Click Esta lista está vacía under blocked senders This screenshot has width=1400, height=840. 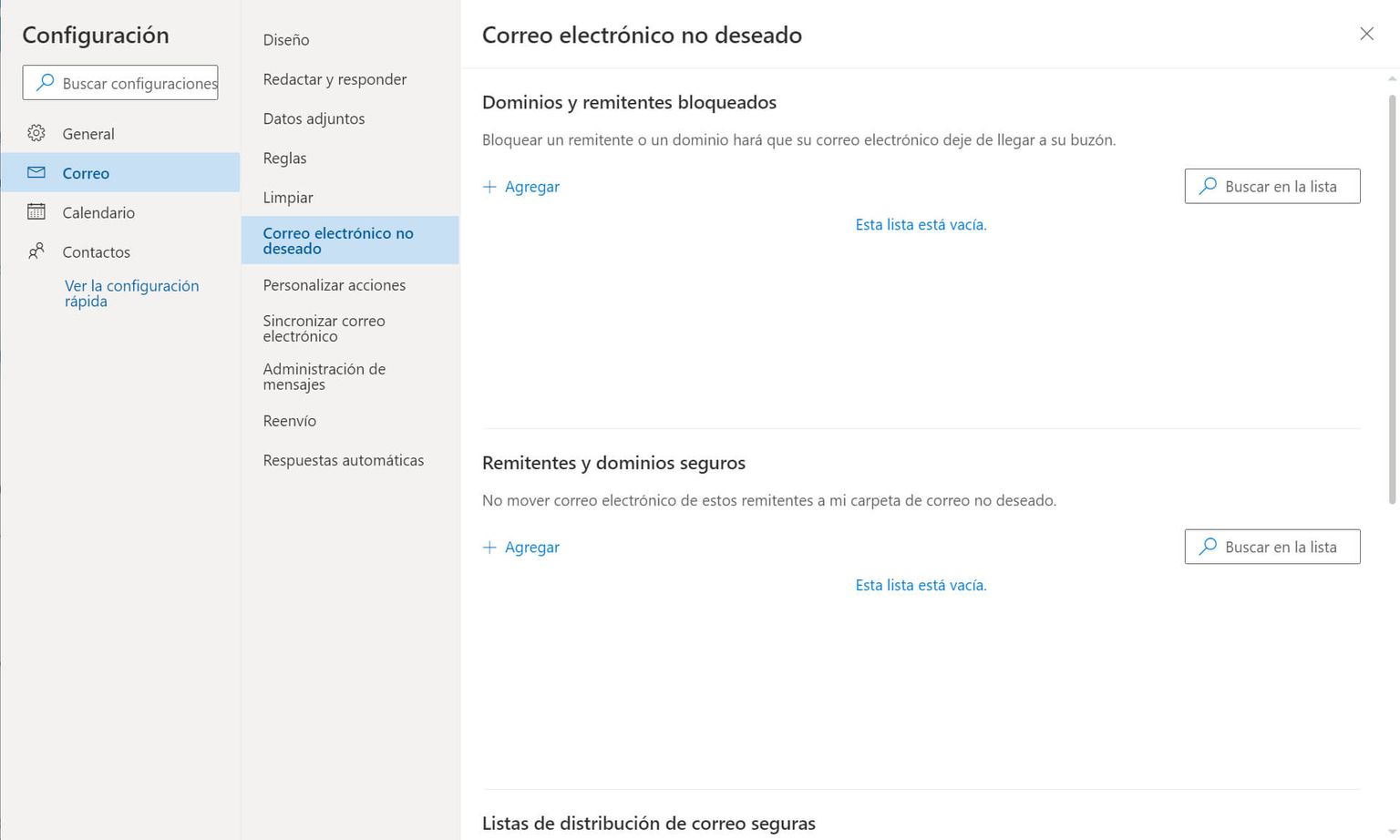click(921, 224)
